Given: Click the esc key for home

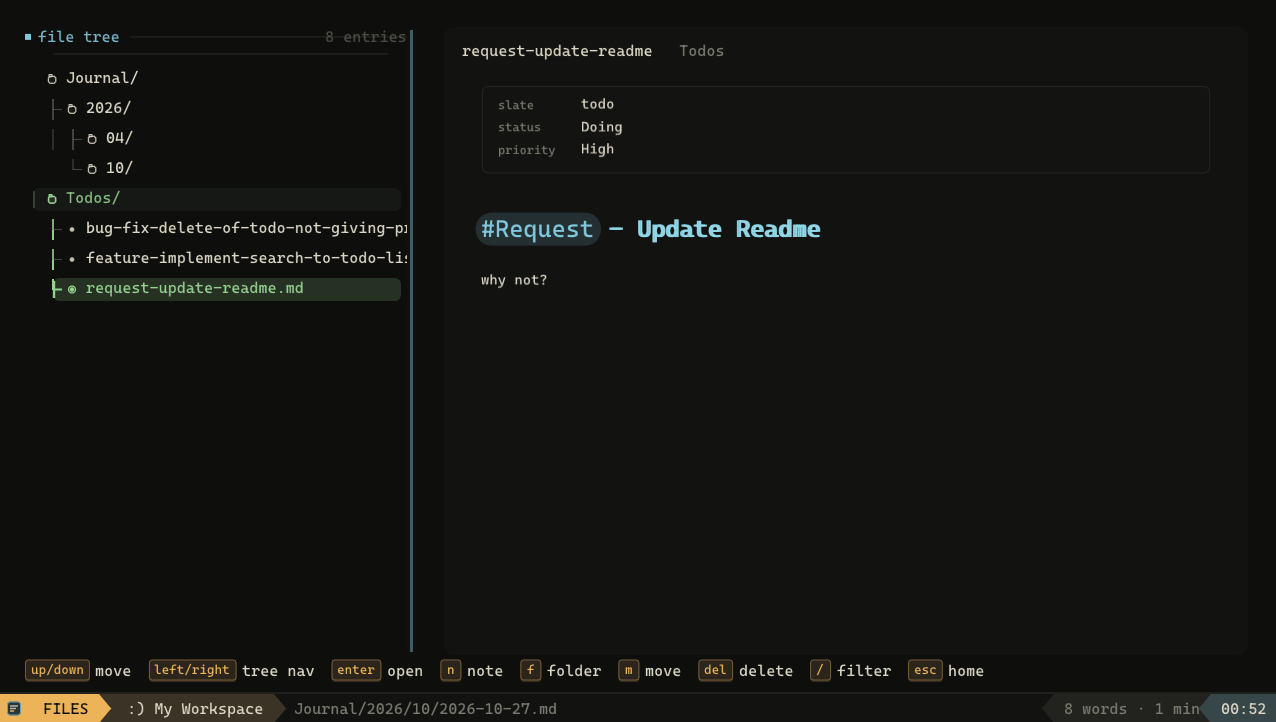Looking at the screenshot, I should (925, 670).
